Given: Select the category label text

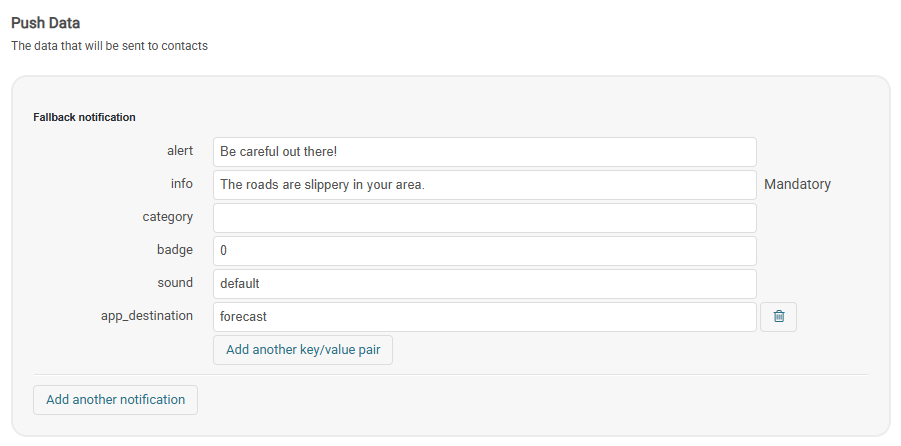Looking at the screenshot, I should point(168,217).
